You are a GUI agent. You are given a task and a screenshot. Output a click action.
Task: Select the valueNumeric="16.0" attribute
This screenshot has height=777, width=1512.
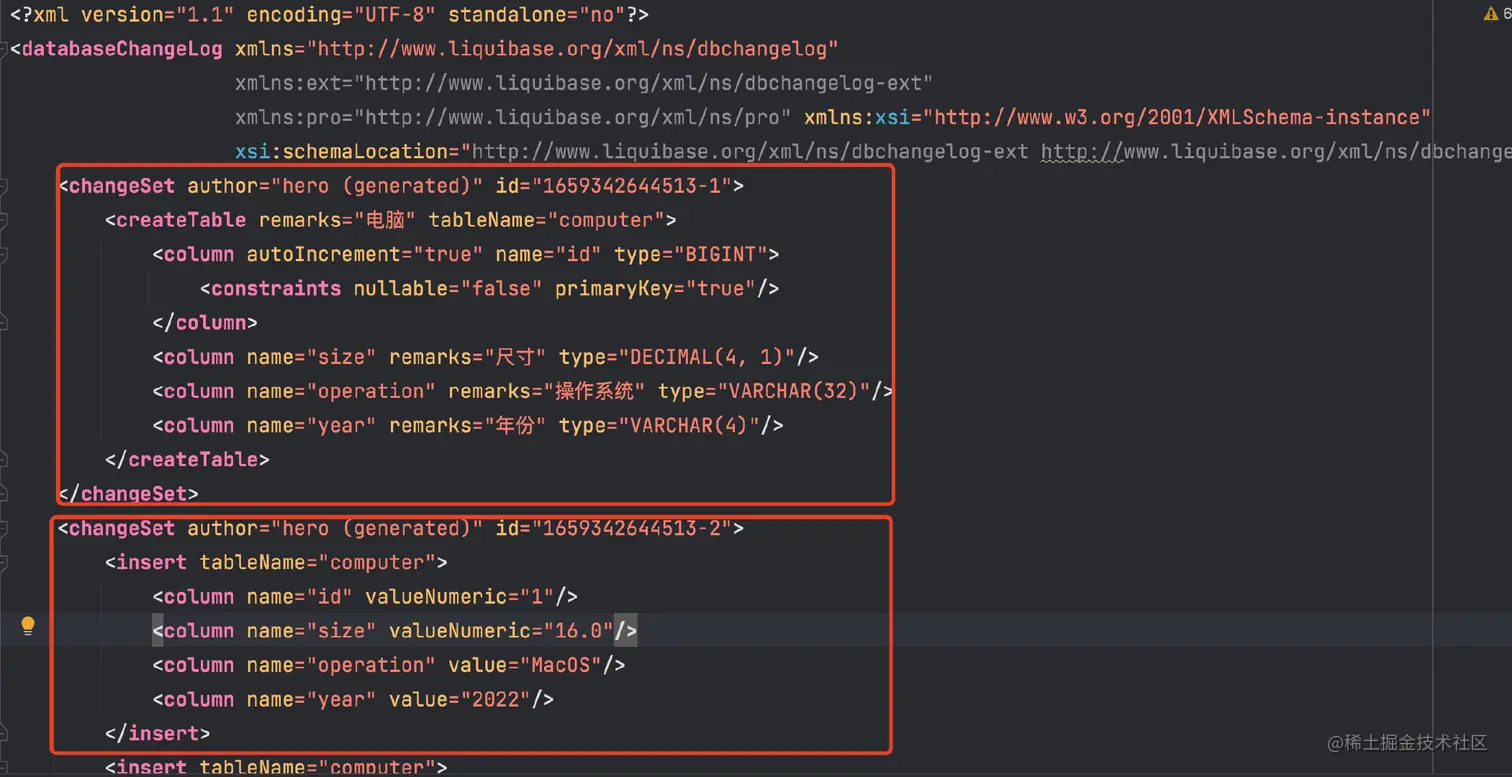point(501,631)
